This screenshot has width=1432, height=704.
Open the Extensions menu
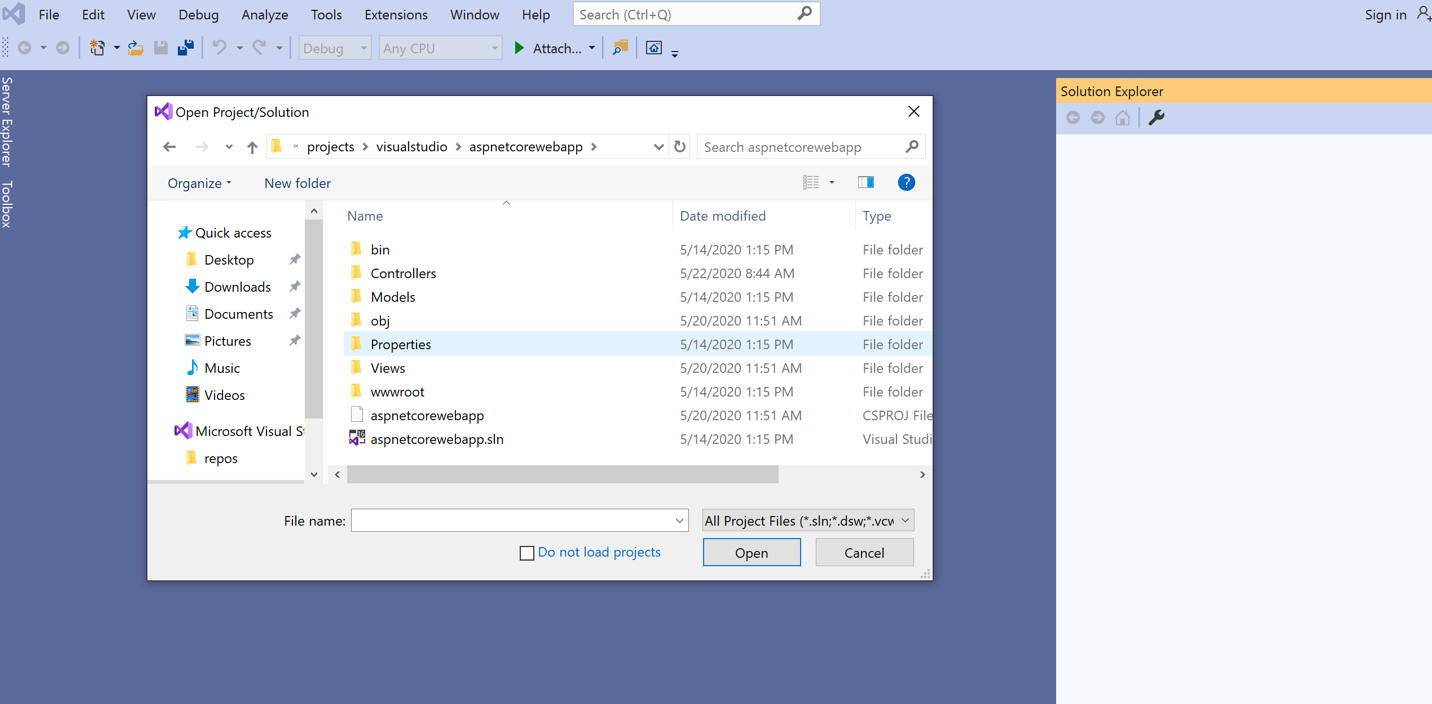(x=396, y=14)
